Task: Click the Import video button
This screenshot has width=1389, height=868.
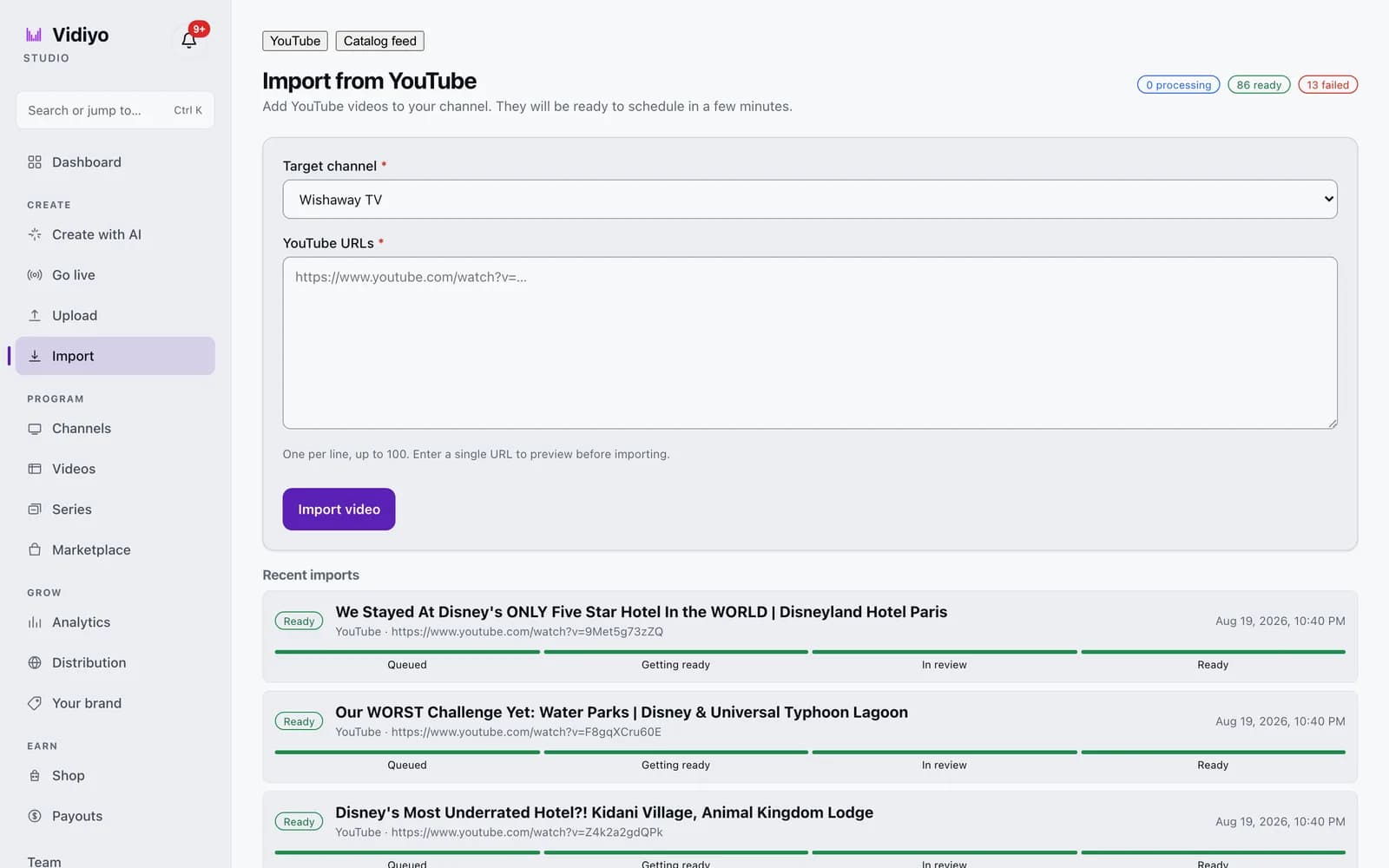Action: coord(339,510)
